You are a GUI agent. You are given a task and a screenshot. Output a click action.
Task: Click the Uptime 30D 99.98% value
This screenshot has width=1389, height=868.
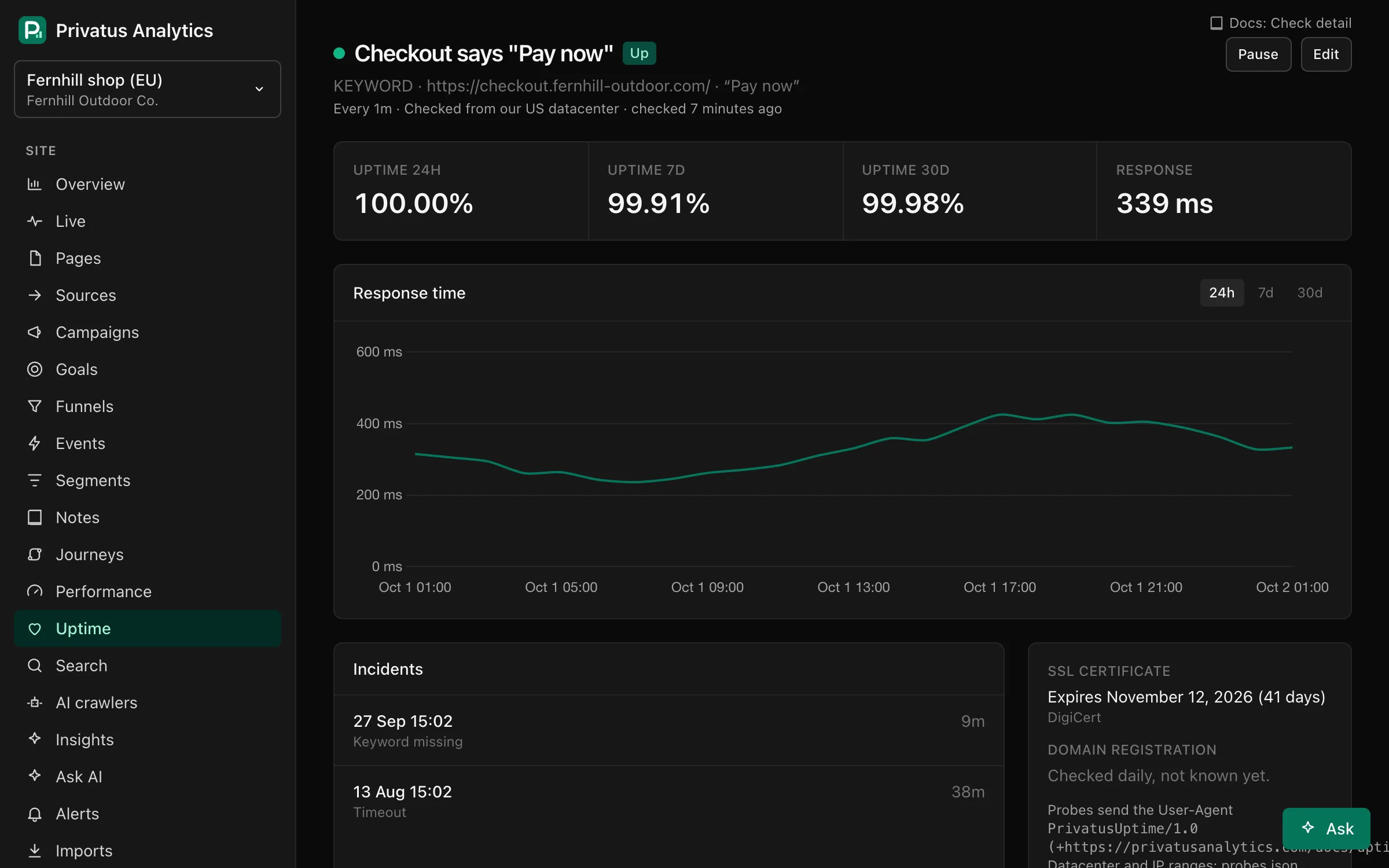coord(913,204)
